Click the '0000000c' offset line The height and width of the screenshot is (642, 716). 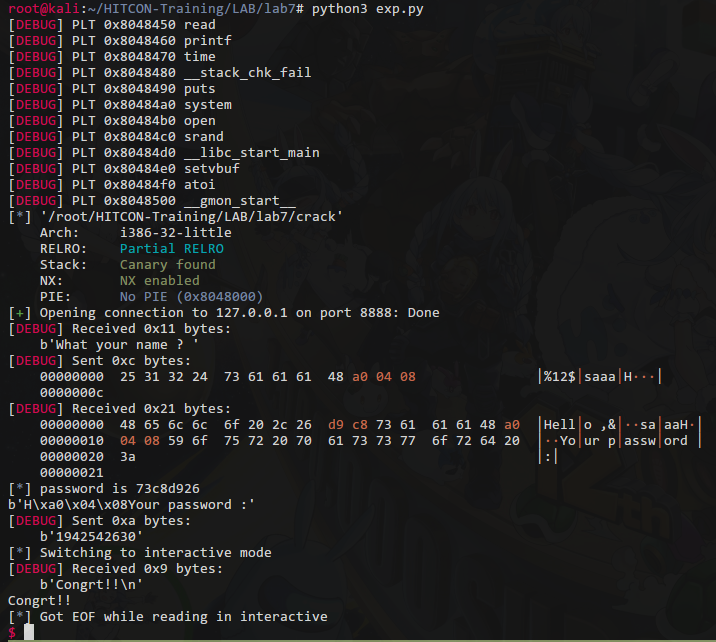coord(72,393)
